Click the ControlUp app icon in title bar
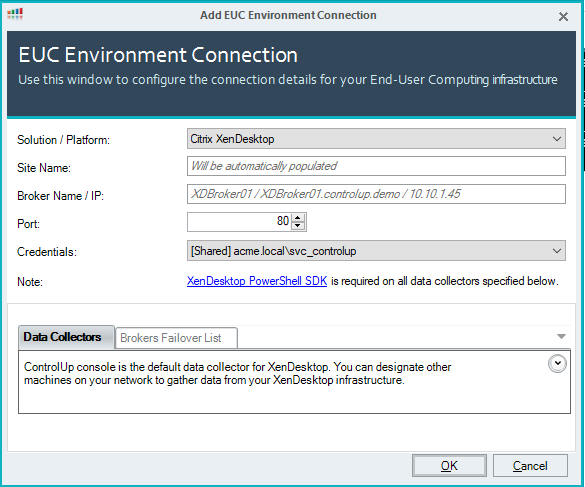The image size is (585, 487). pos(15,14)
